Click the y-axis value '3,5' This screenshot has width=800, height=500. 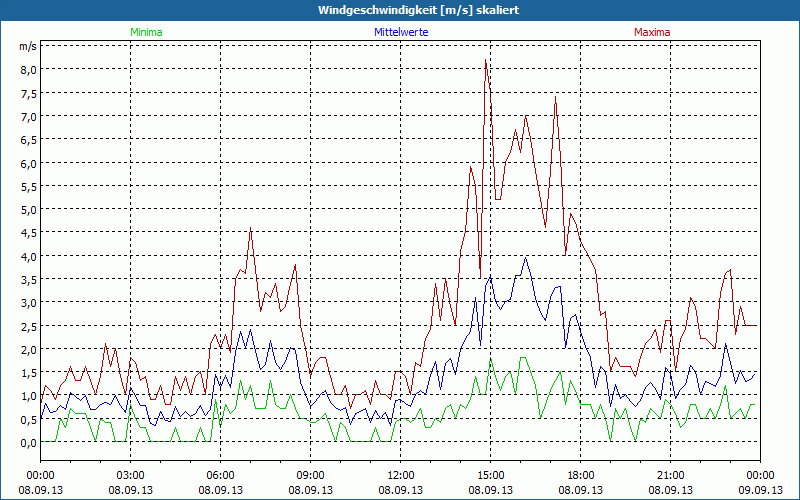tap(29, 280)
